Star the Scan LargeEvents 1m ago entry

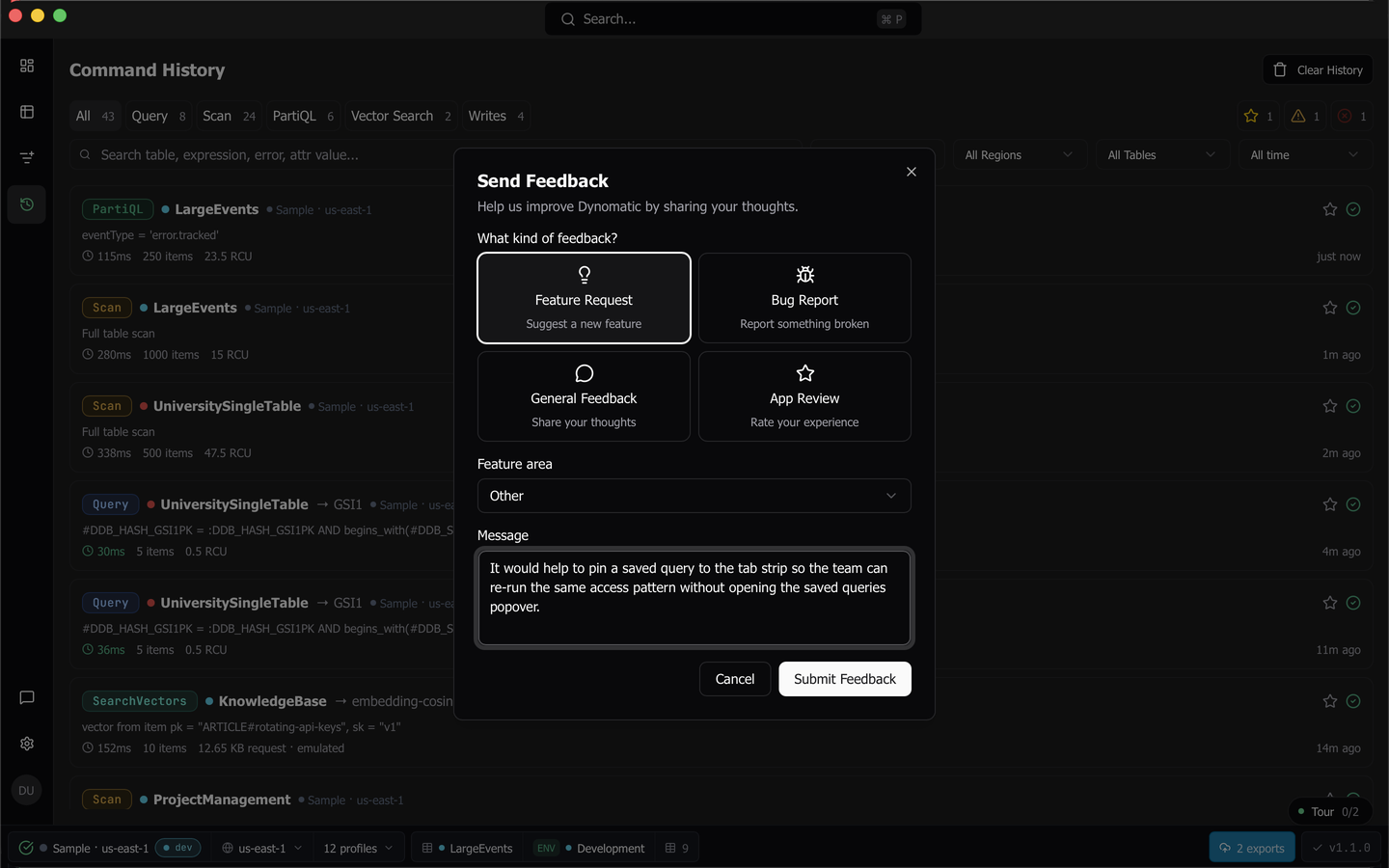coord(1330,308)
